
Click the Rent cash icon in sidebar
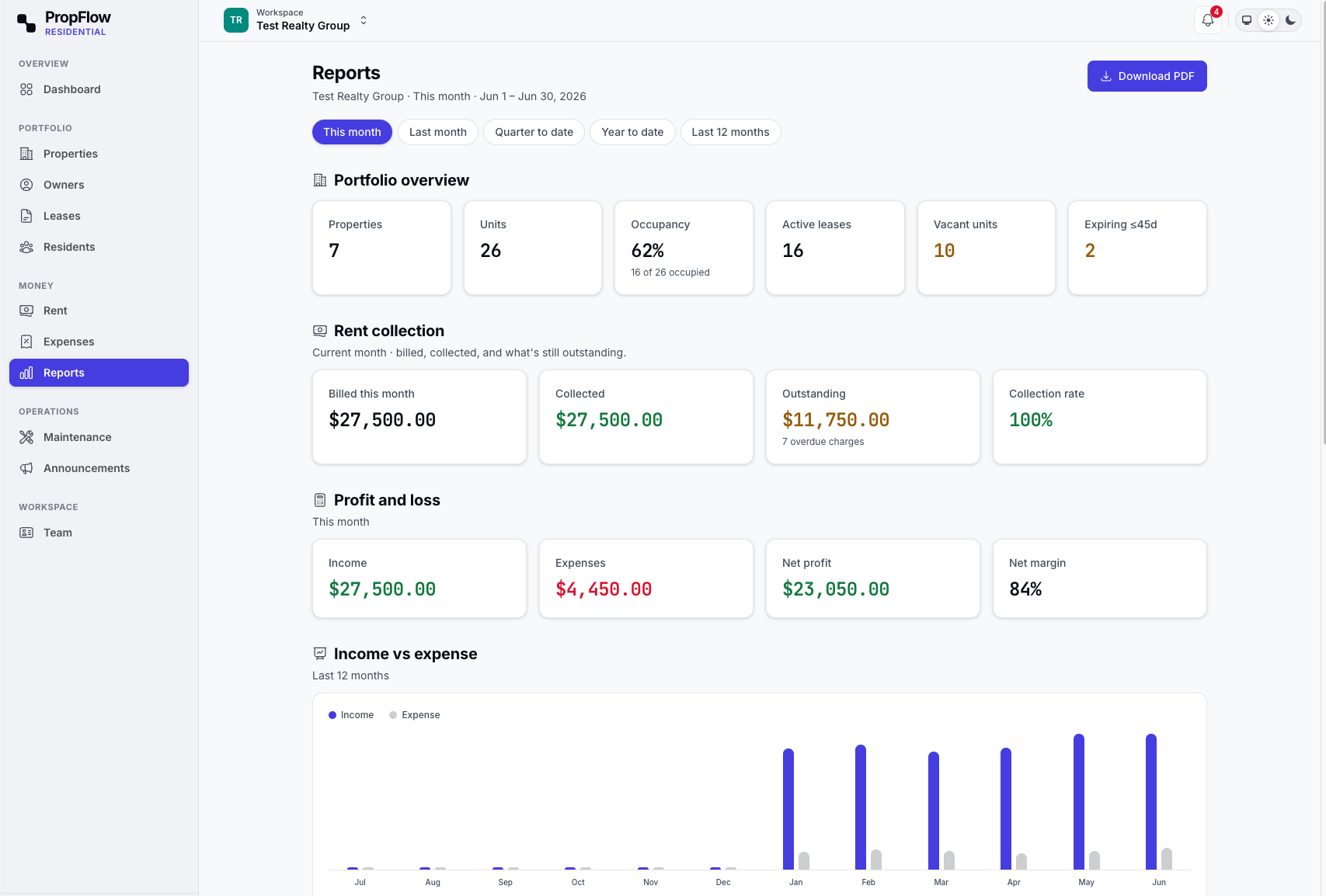pos(26,311)
